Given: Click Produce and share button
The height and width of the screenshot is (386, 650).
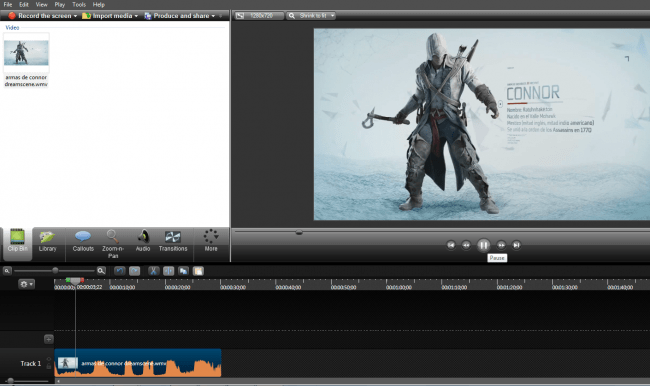Looking at the screenshot, I should [x=177, y=16].
